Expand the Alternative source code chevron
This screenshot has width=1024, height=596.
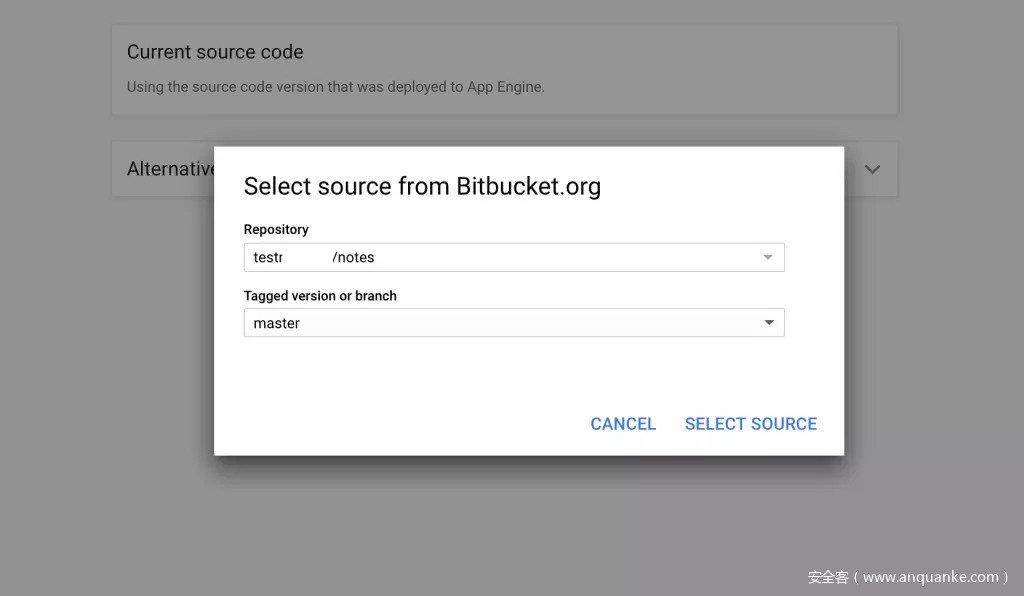coord(872,169)
